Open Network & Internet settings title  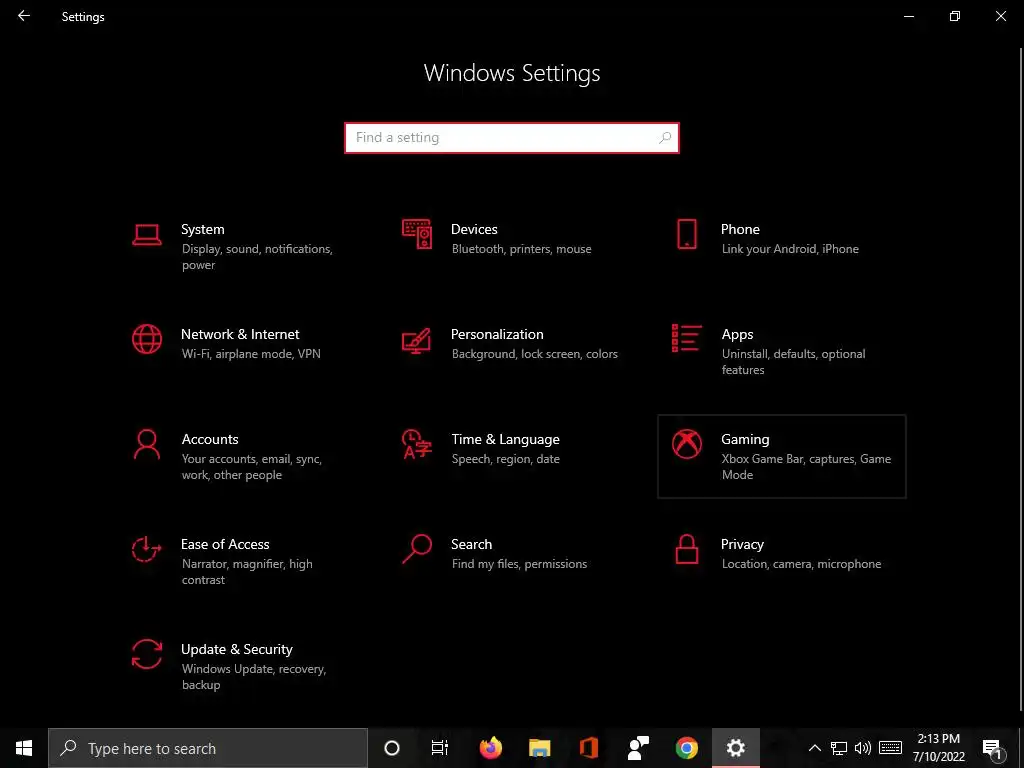240,334
